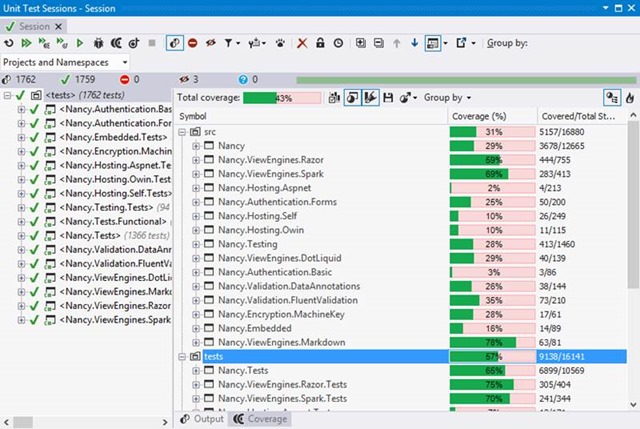Select the Nancy.Testing.Tests tree item
This screenshot has width=640, height=429.
pyautogui.click(x=106, y=208)
